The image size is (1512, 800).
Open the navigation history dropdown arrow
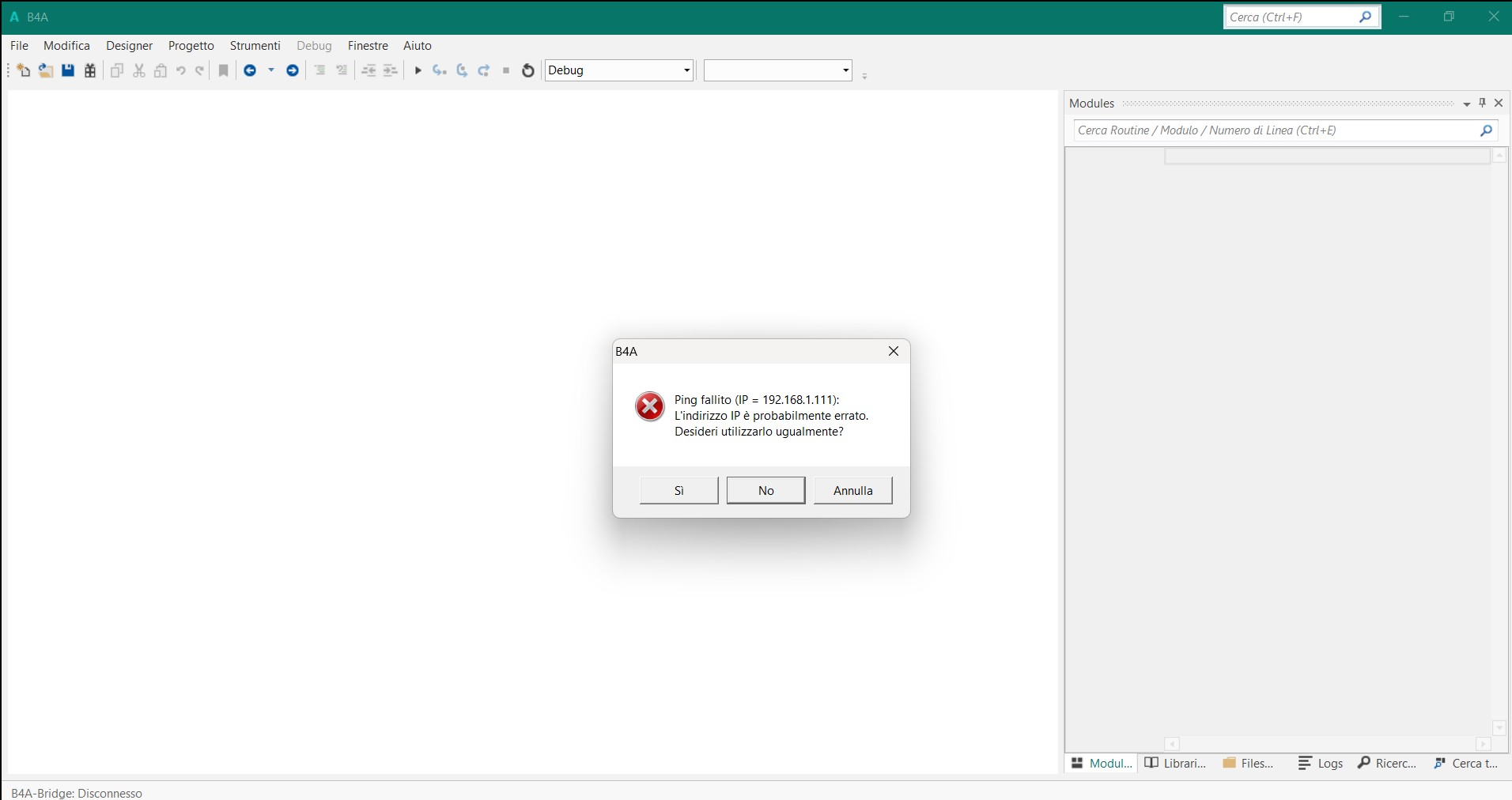coord(270,70)
